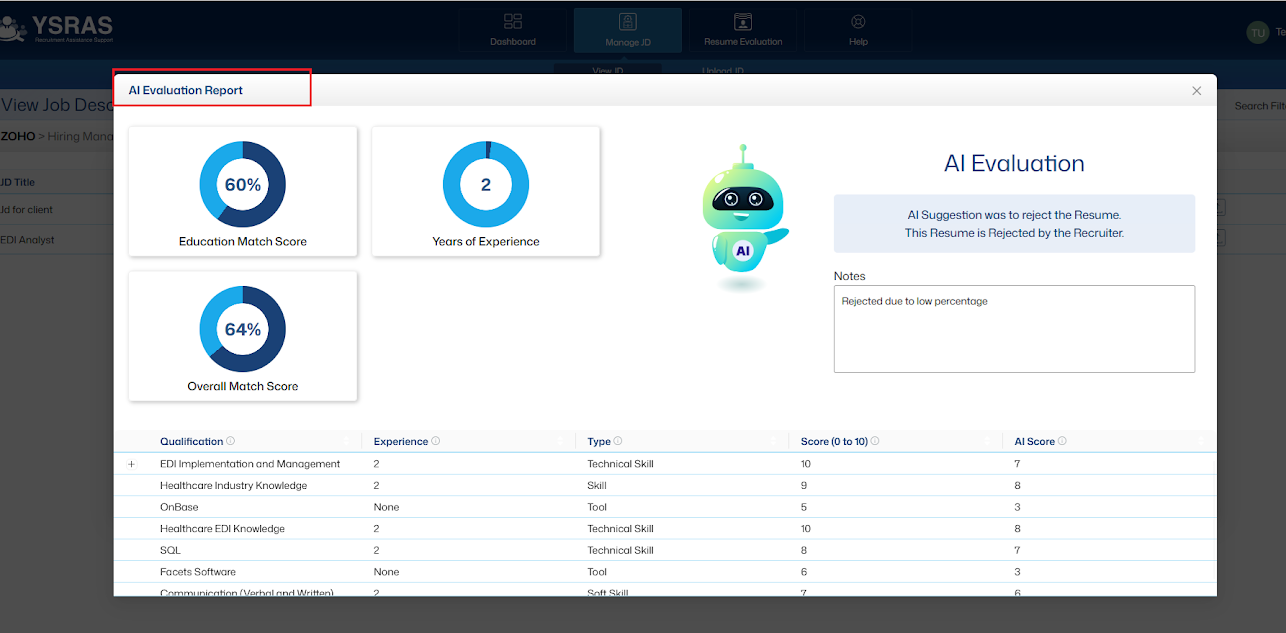The width and height of the screenshot is (1286, 633).
Task: Open the Dashboard icon in top navigation
Action: click(513, 22)
